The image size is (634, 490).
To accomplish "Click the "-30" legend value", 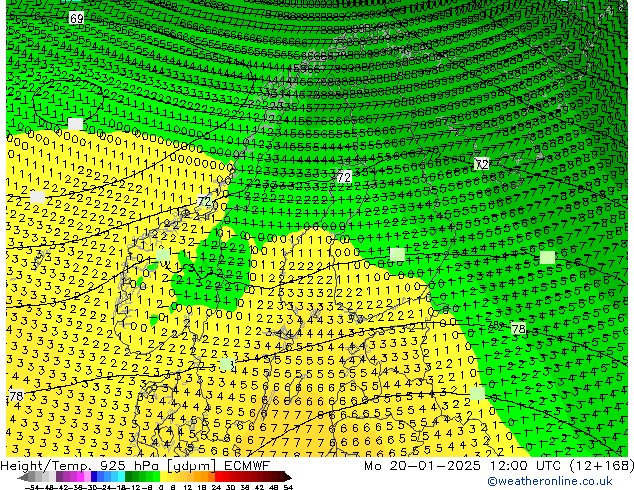I will 90,487.
